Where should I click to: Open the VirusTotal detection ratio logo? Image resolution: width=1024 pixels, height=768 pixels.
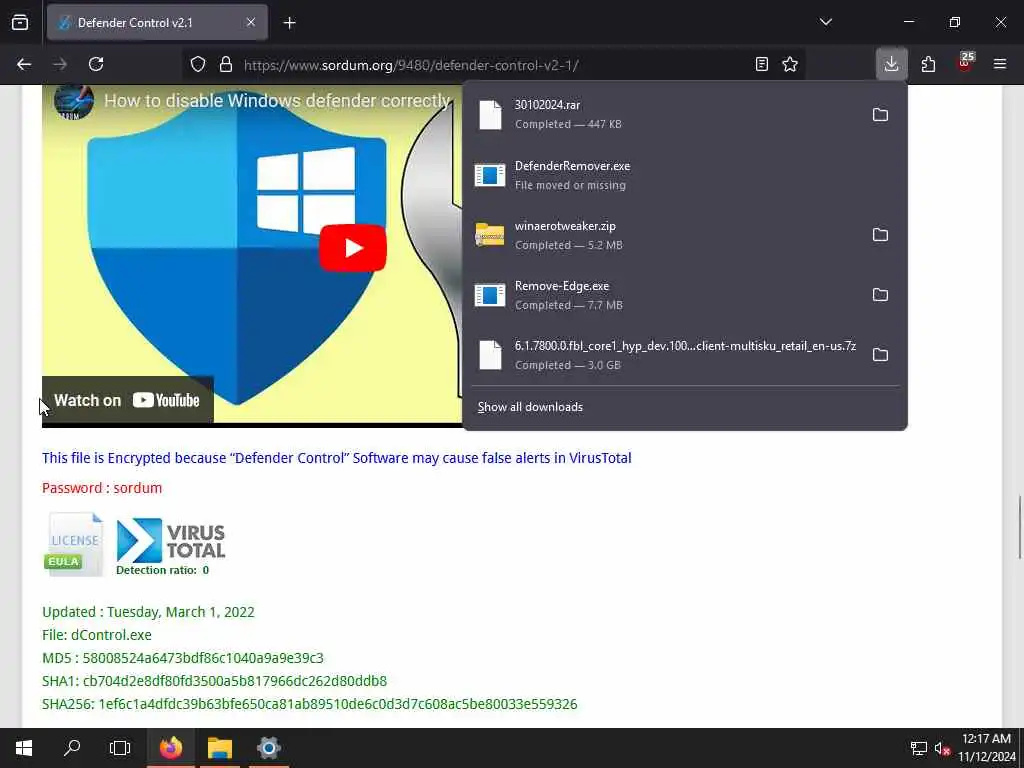[x=170, y=547]
